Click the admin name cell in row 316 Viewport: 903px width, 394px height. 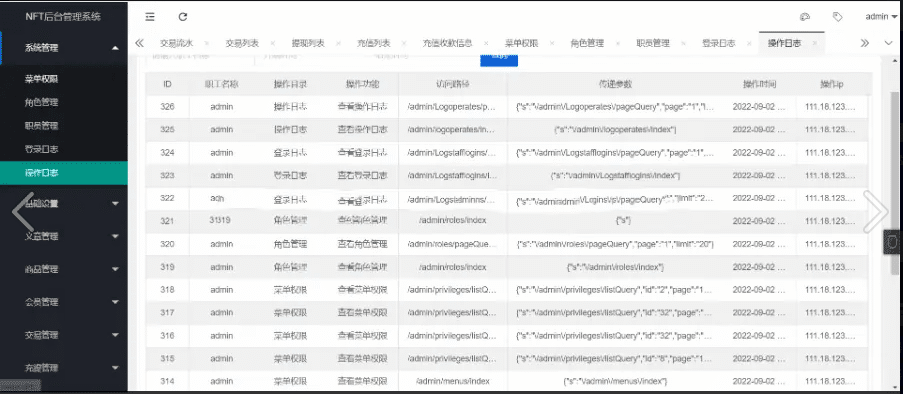tap(222, 336)
